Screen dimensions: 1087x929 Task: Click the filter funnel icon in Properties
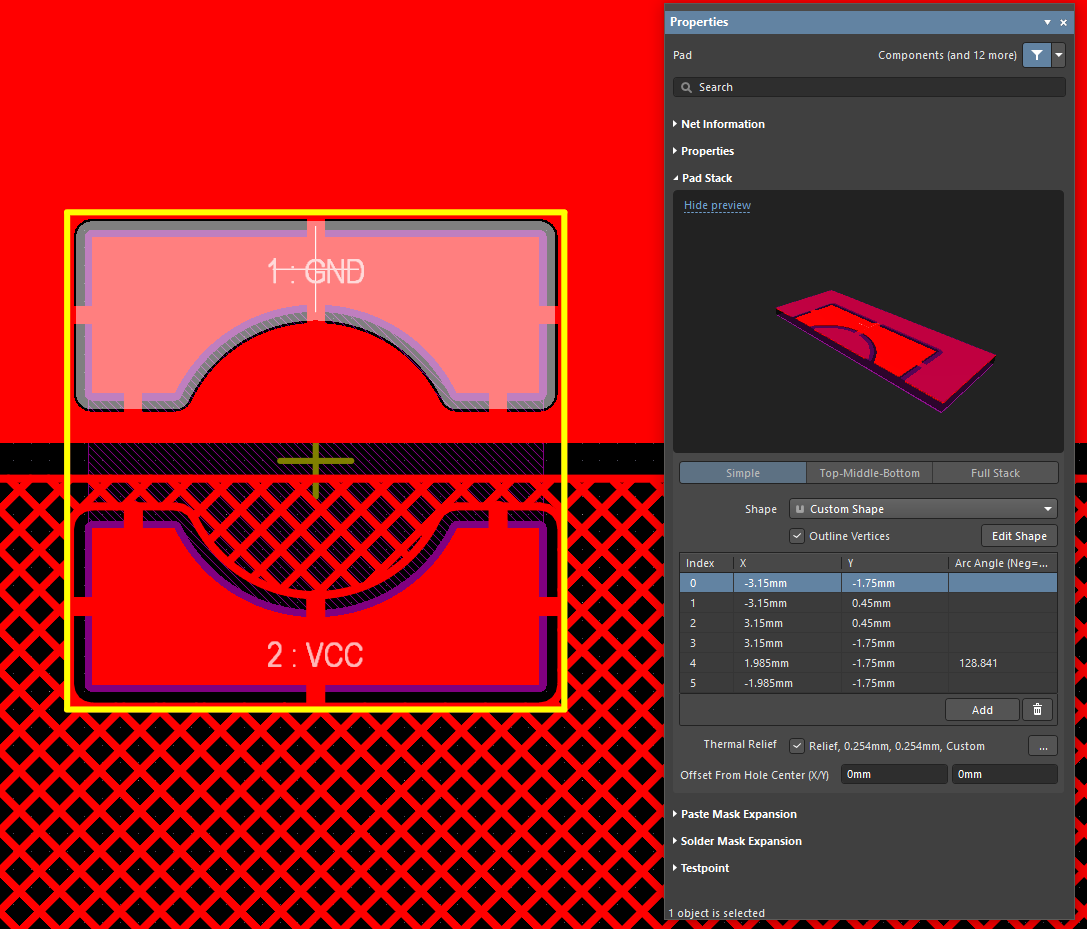coord(1036,55)
